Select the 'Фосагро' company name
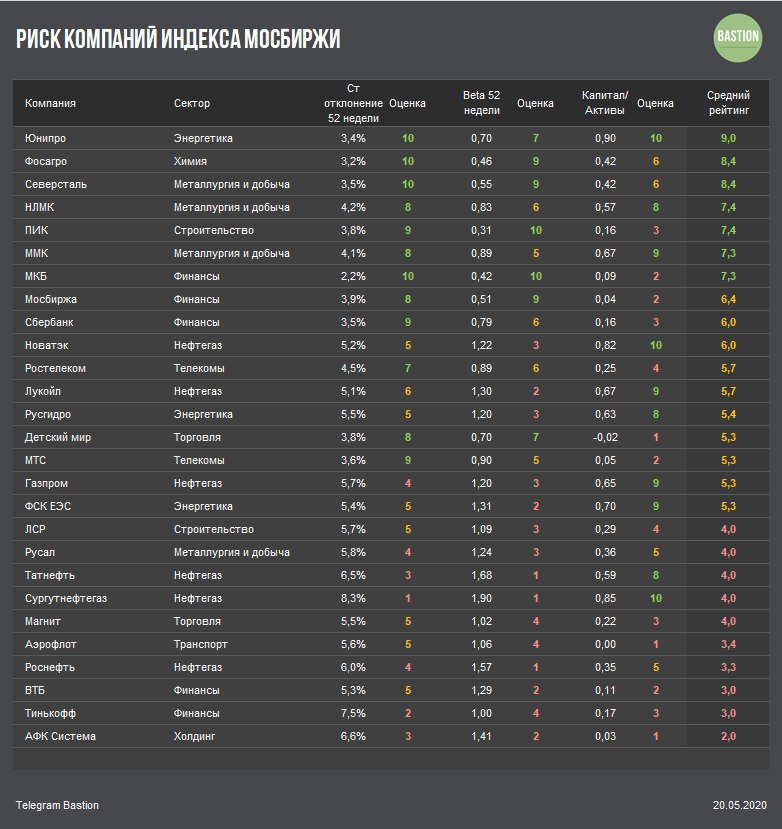 coord(46,161)
